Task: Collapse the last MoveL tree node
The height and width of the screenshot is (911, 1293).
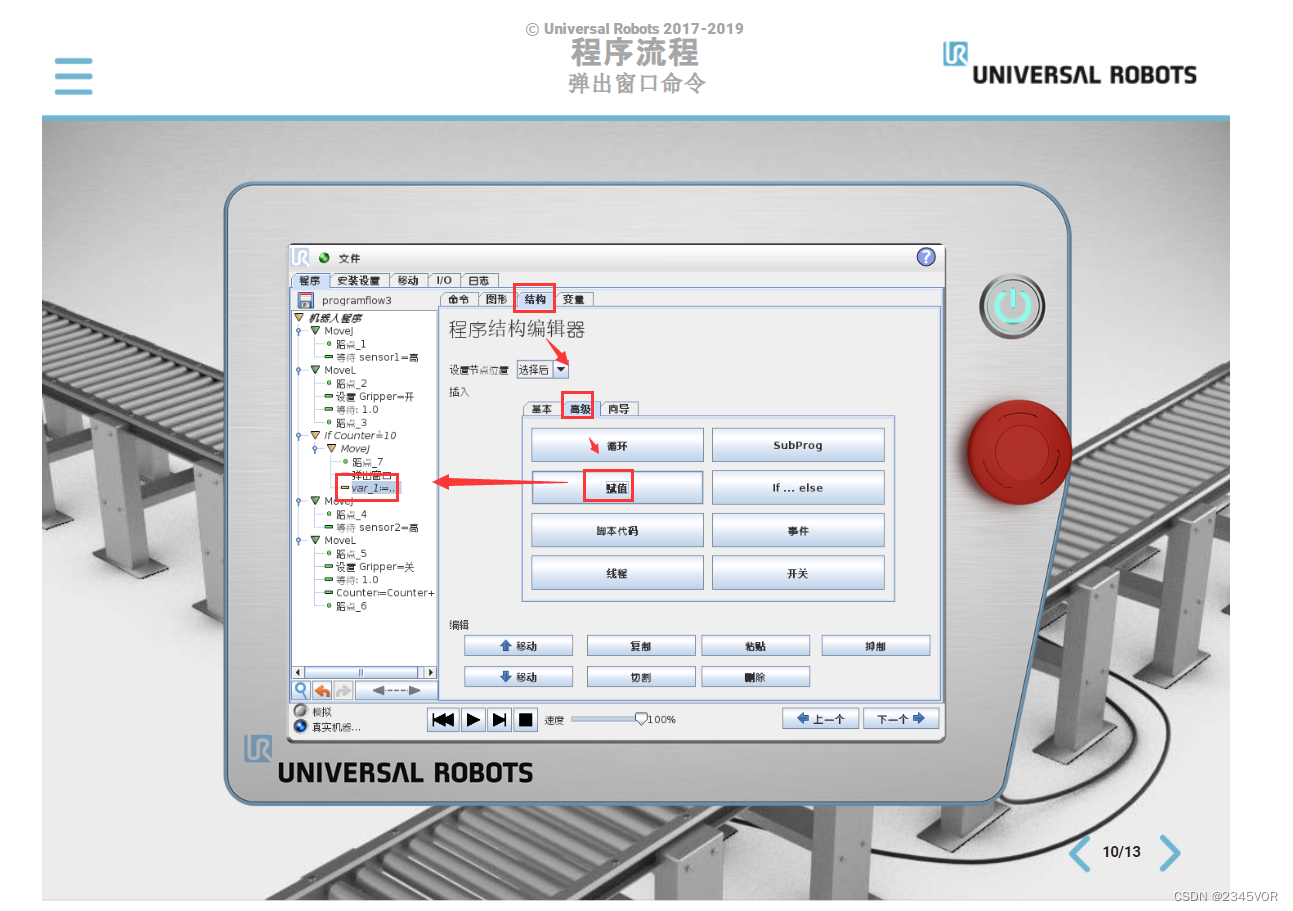Action: click(x=315, y=540)
